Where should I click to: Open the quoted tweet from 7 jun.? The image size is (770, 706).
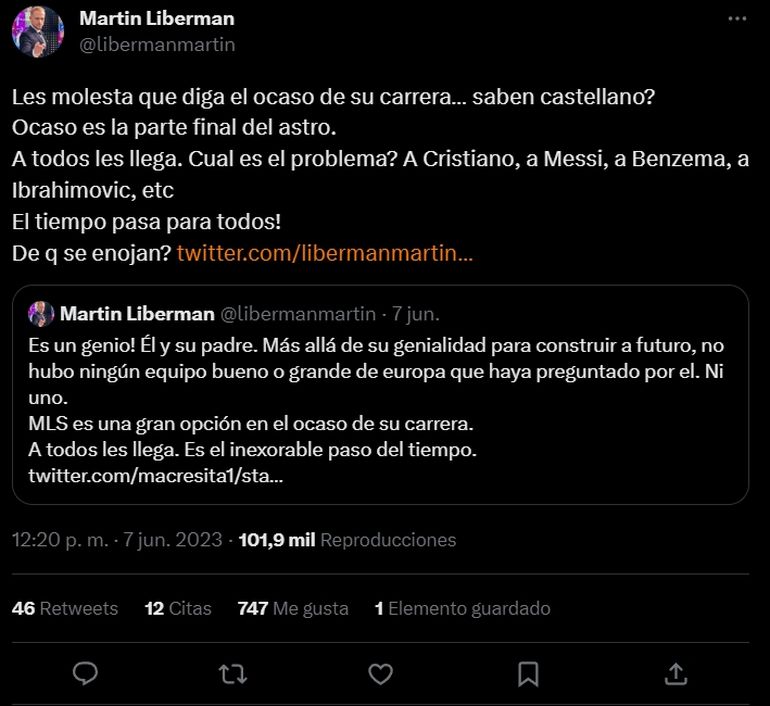380,400
